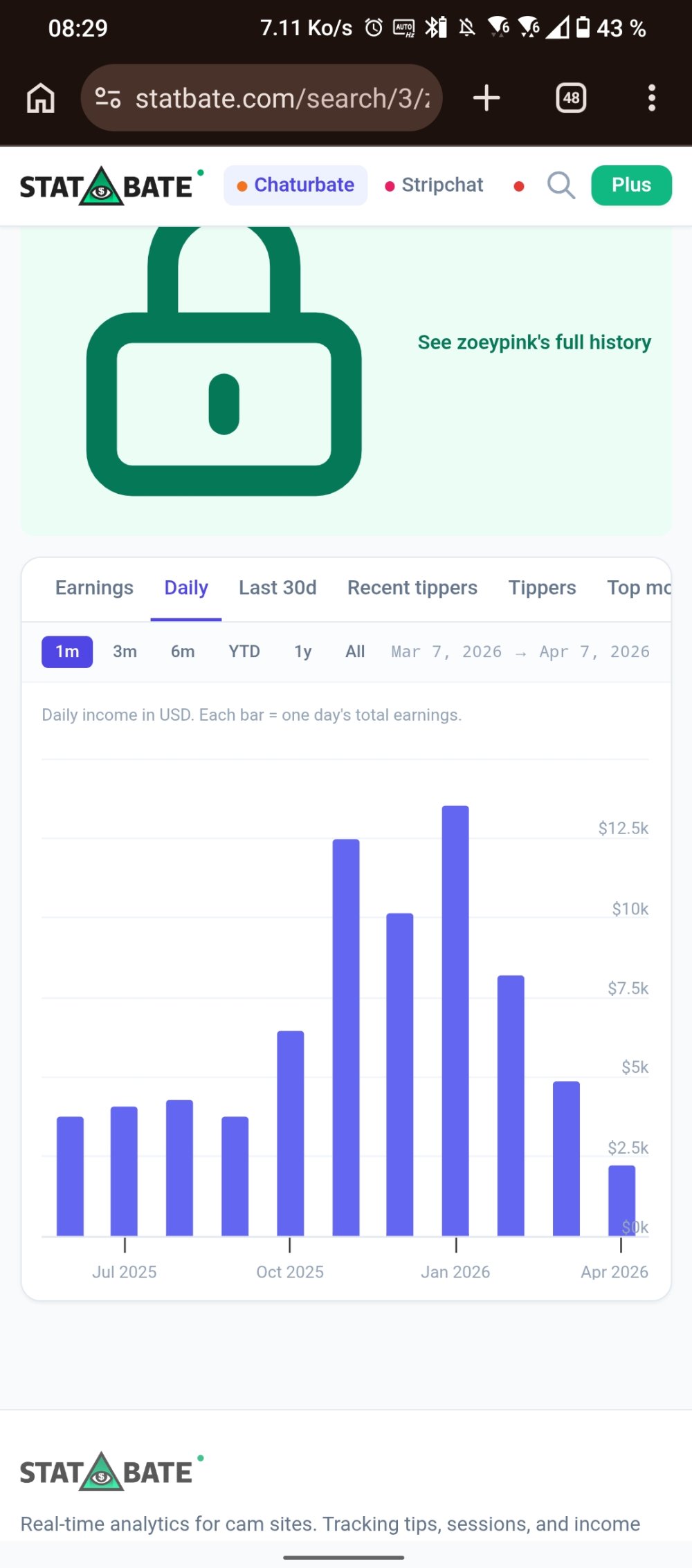Select the Chaturbate site option

tap(295, 185)
